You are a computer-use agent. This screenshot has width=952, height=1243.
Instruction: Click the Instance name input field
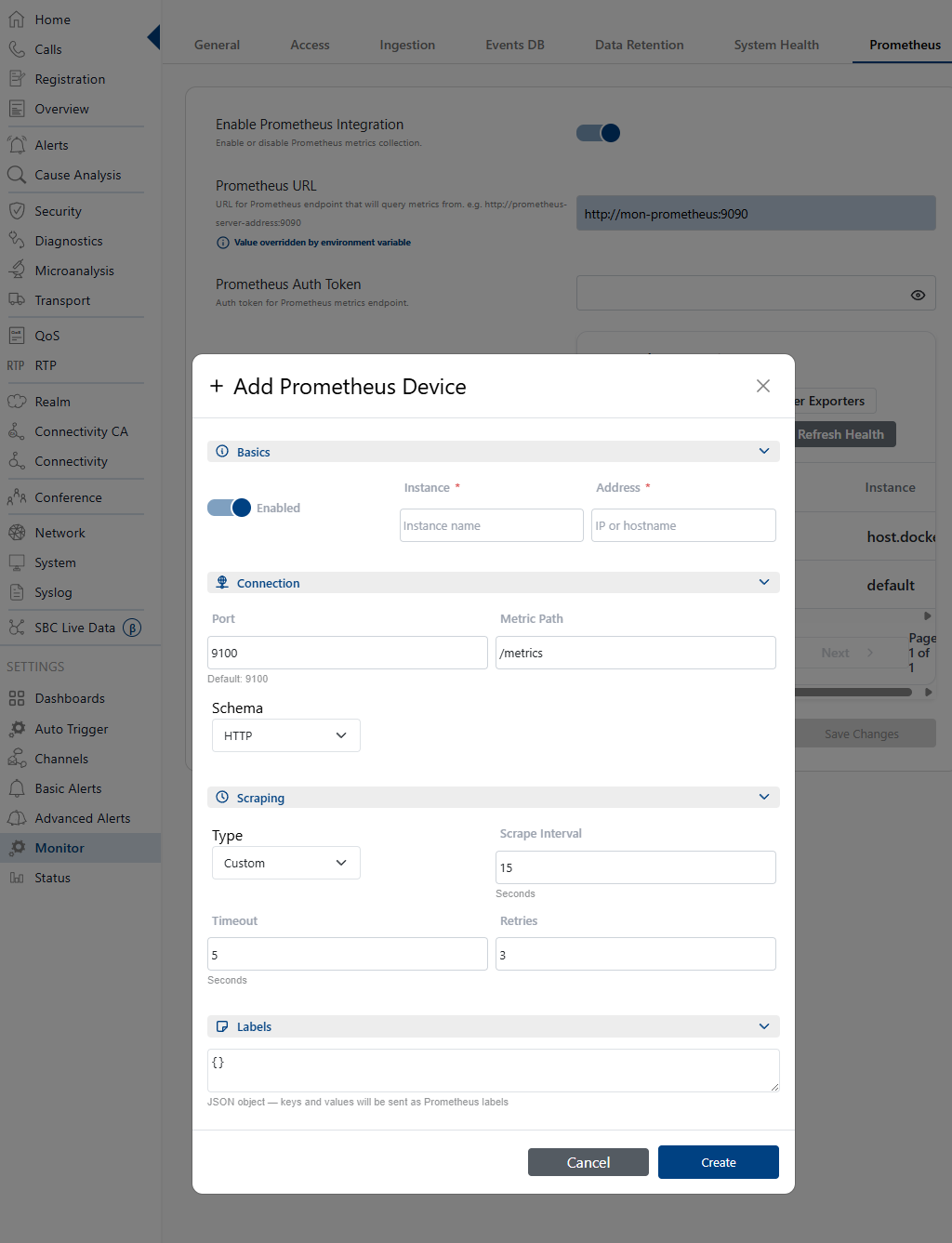pyautogui.click(x=492, y=525)
